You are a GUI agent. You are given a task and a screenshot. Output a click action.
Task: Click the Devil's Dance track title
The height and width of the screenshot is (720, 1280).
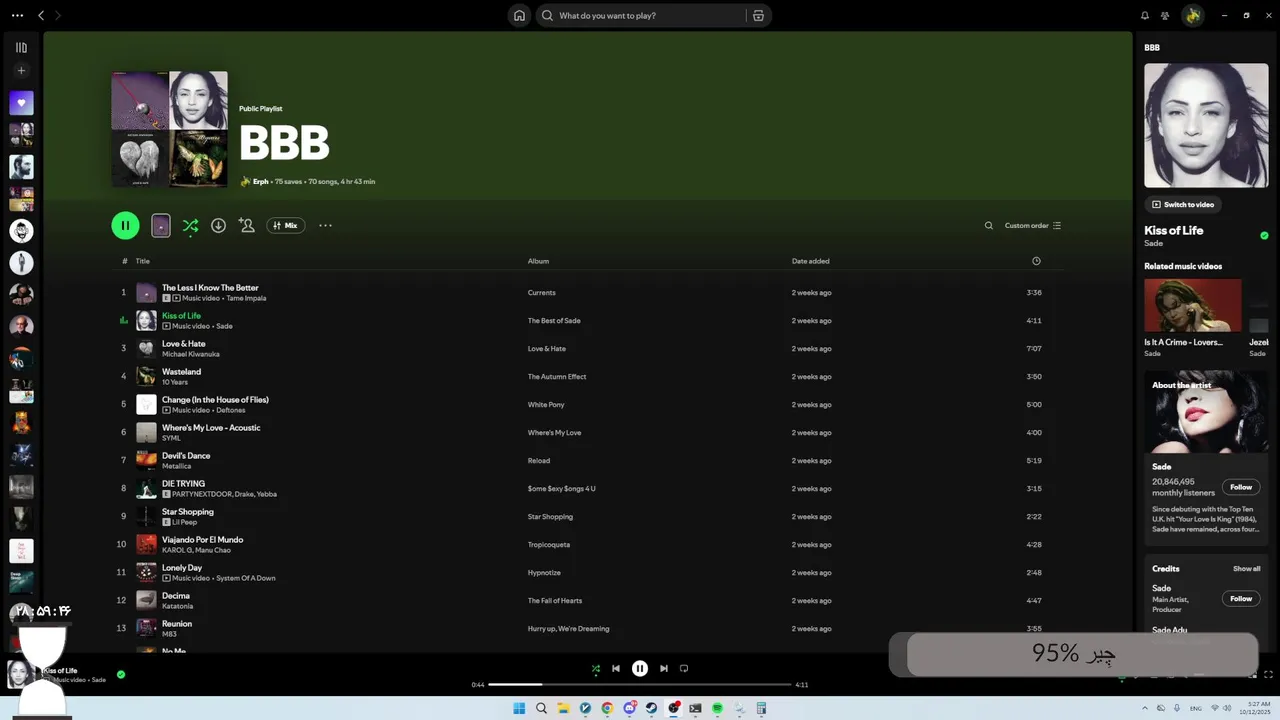pos(186,455)
